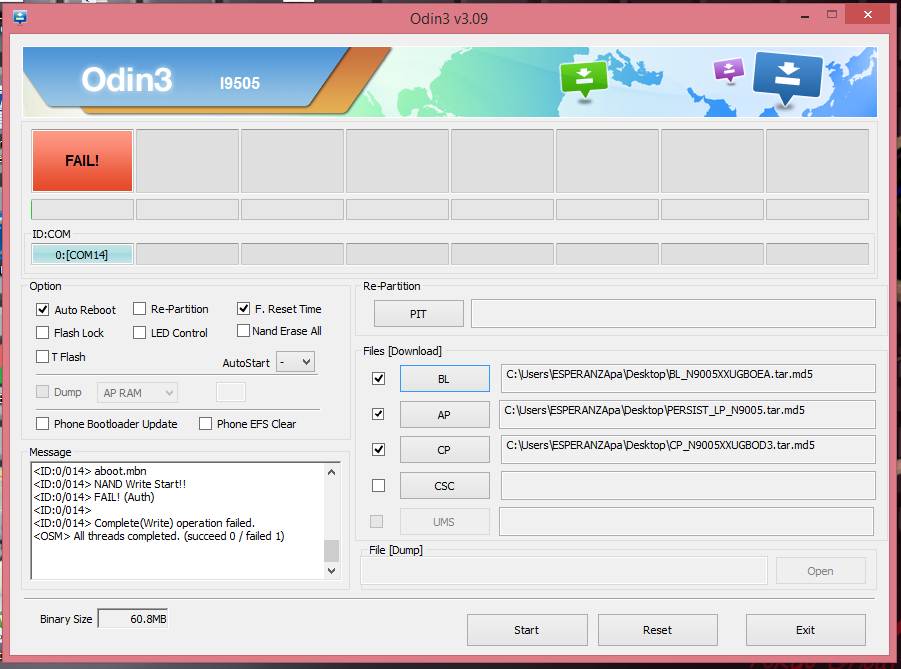This screenshot has height=669, width=901.
Task: Select the 0:[COM14] port slot
Action: click(x=82, y=255)
